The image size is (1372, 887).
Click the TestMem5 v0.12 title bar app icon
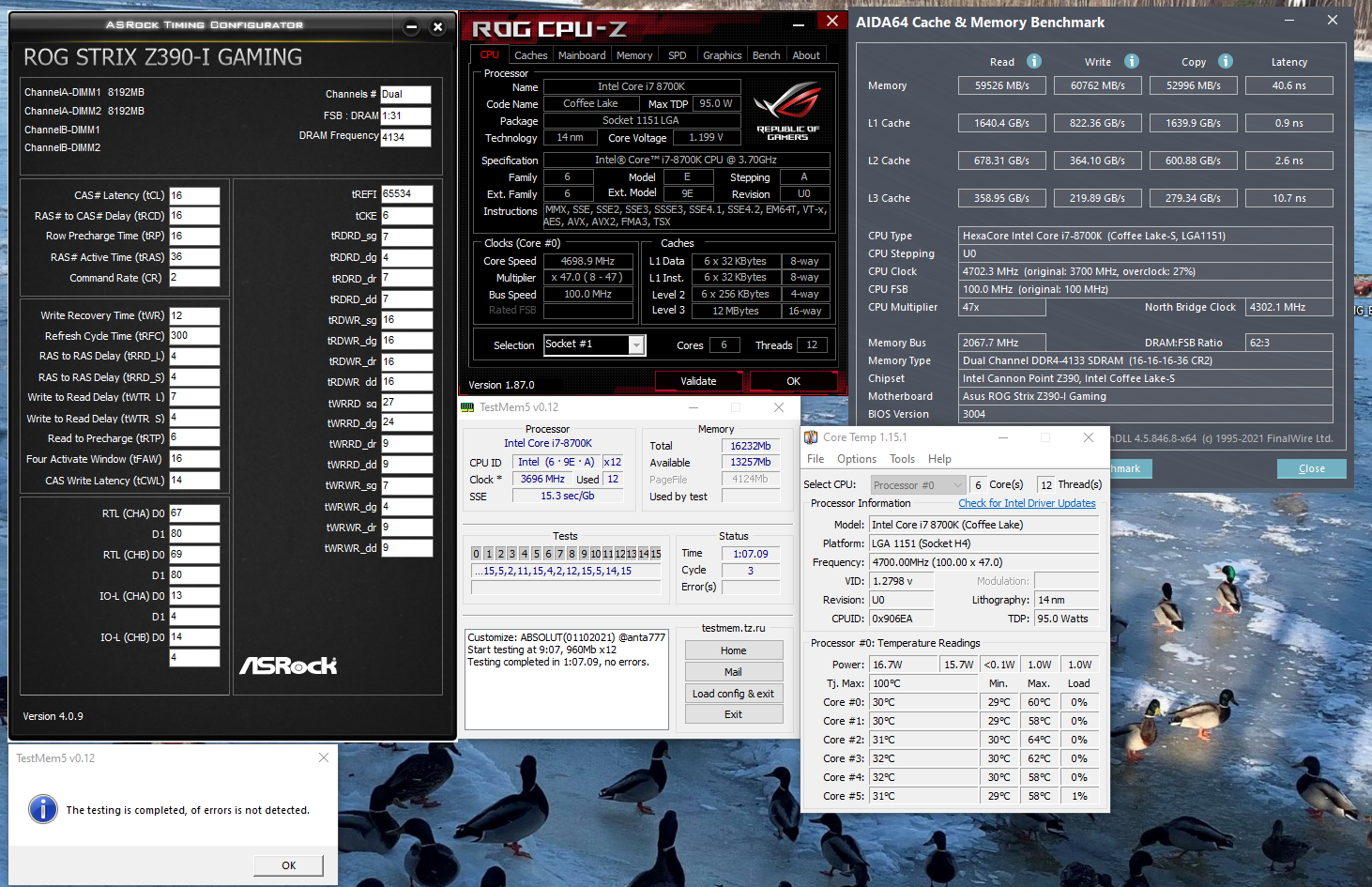coord(467,407)
